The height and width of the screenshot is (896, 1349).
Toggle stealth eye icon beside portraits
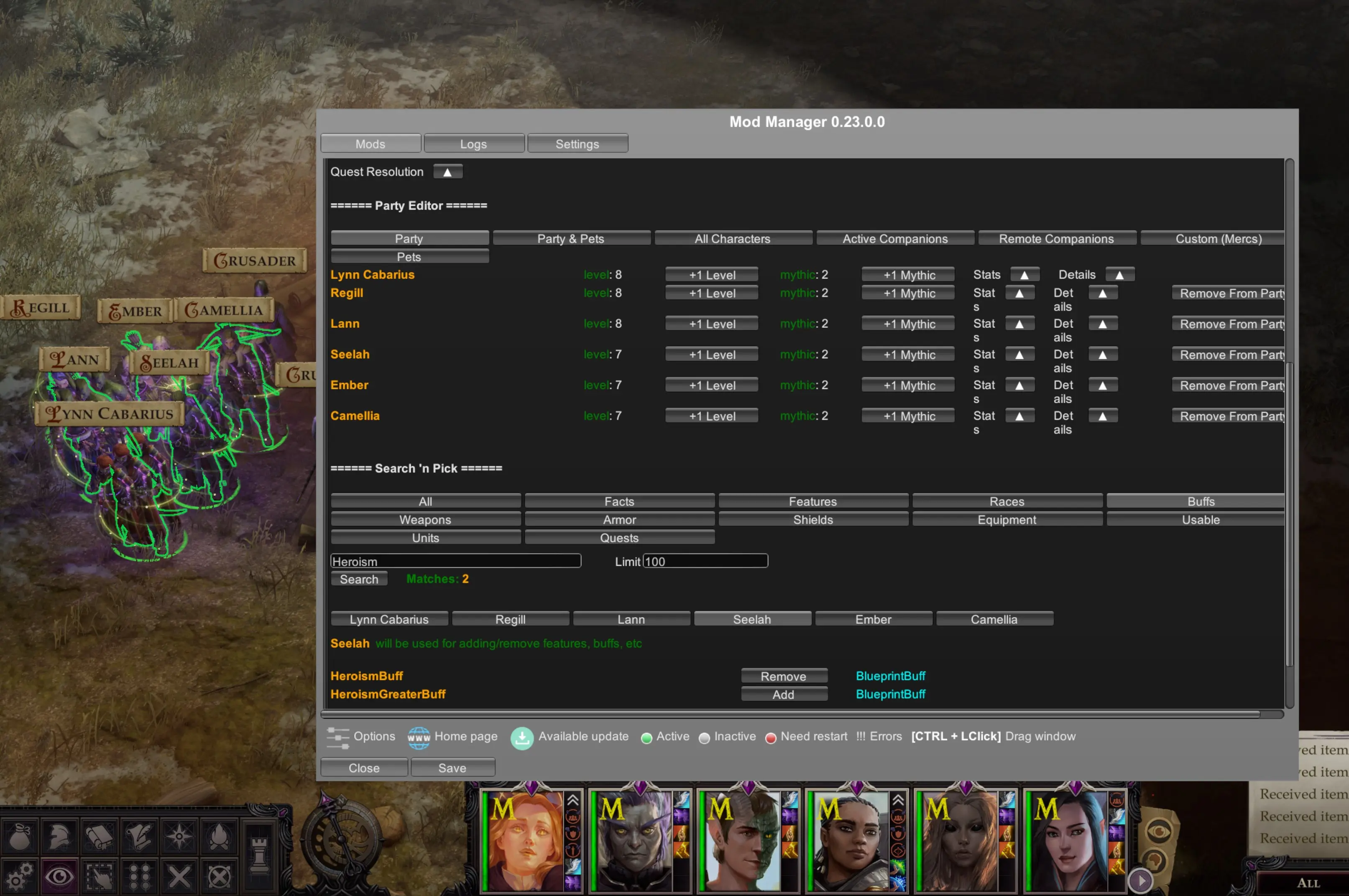1158,832
